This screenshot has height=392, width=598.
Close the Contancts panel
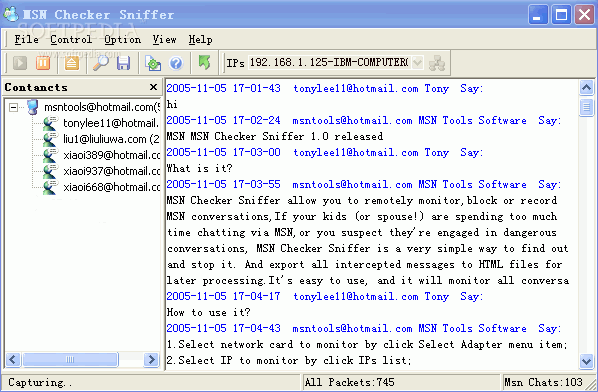[x=153, y=87]
